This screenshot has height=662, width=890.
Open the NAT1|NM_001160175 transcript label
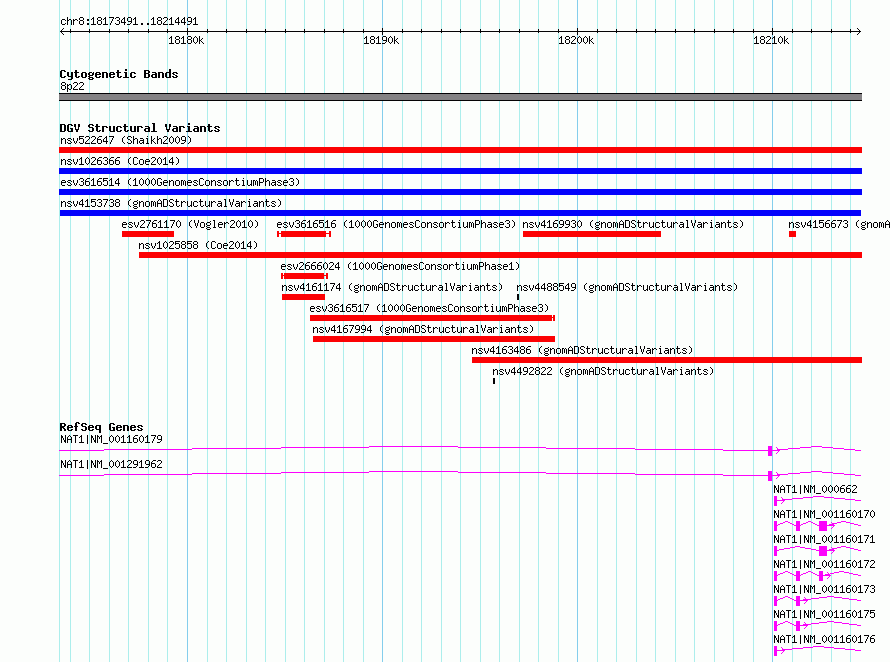(x=824, y=614)
